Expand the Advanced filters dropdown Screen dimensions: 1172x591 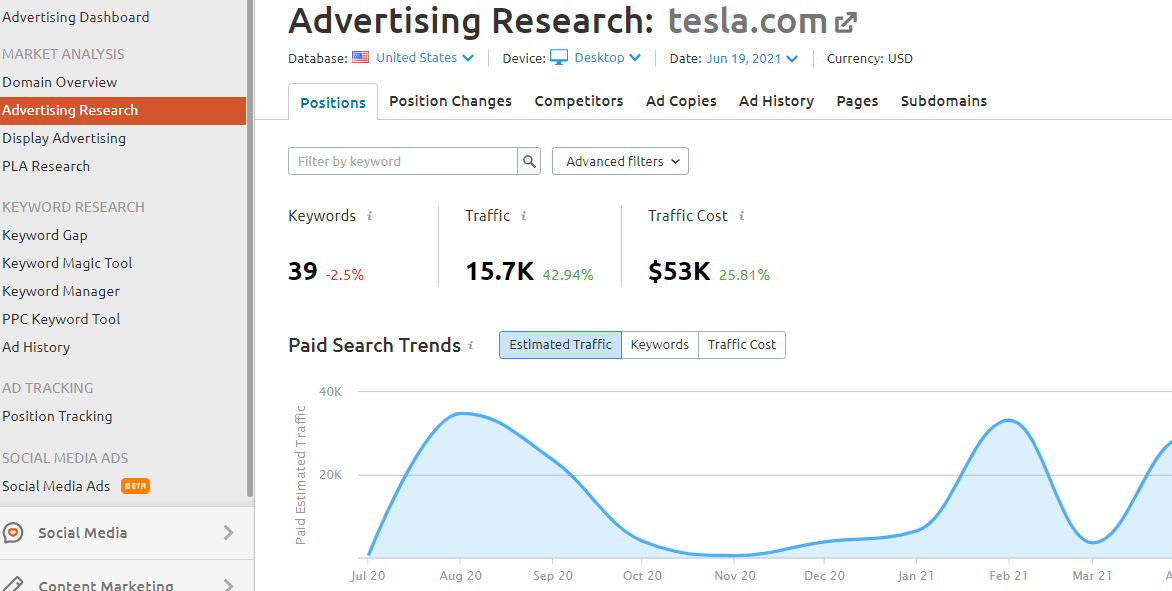point(620,161)
